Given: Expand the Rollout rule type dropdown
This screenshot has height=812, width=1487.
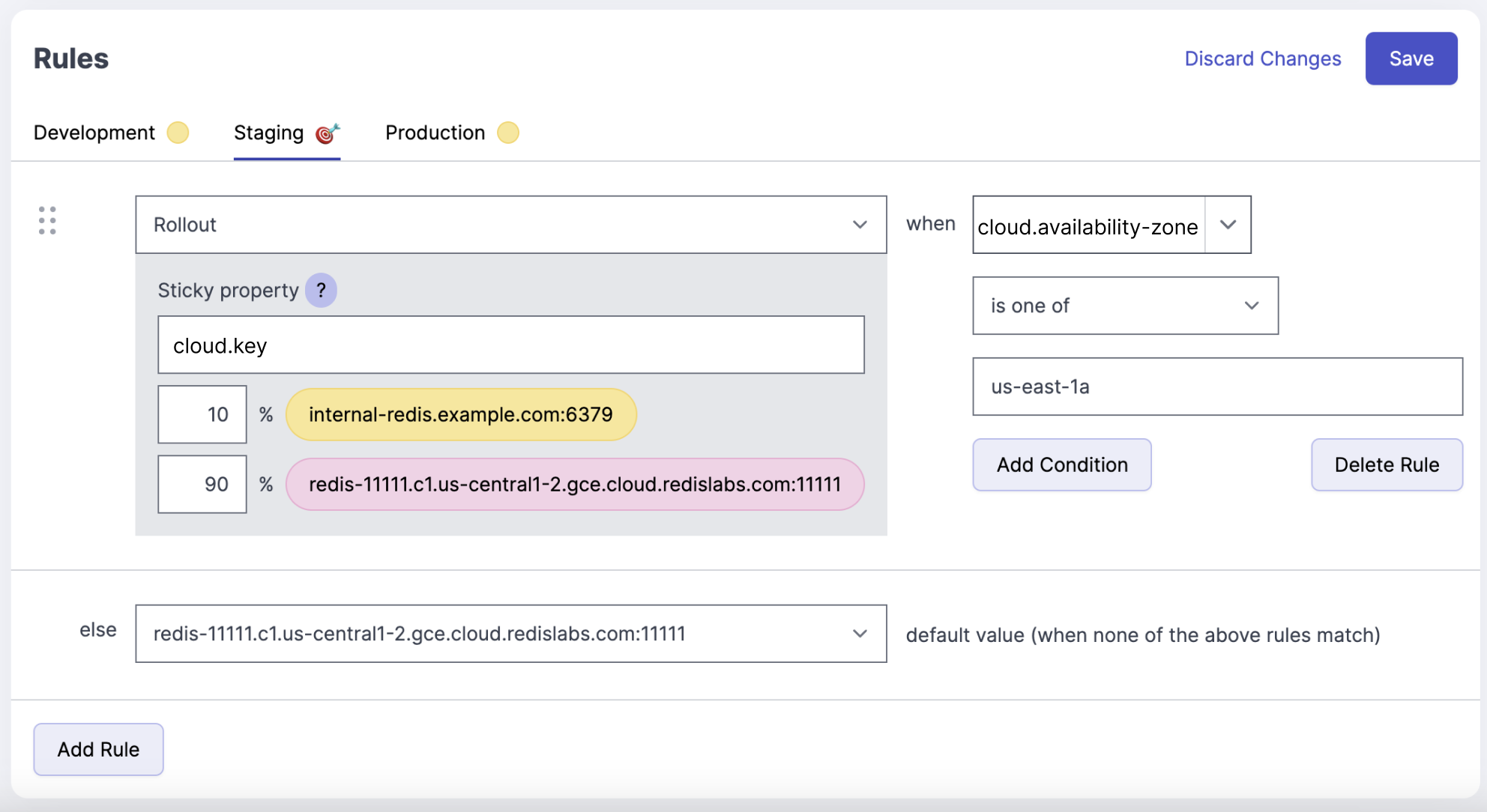Looking at the screenshot, I should click(x=859, y=224).
